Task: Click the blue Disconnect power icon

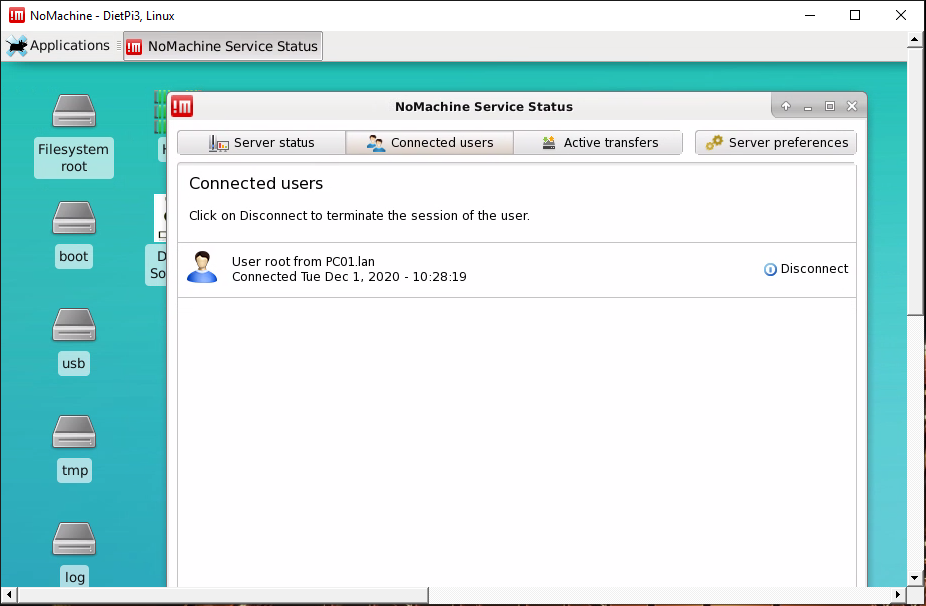Action: (770, 269)
